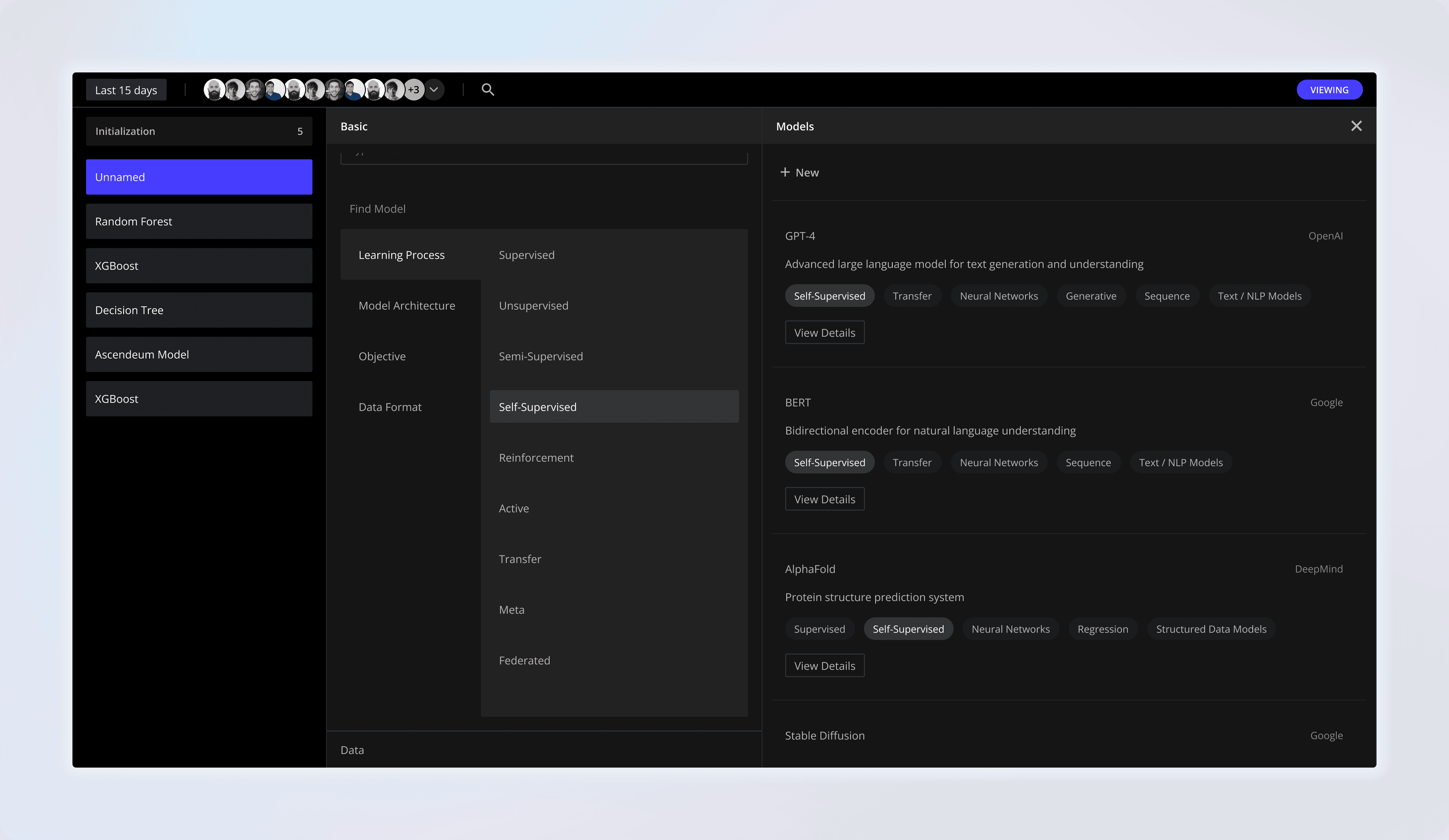Image resolution: width=1449 pixels, height=840 pixels.
Task: Toggle the Regression tag on AlphaFold
Action: coord(1102,629)
